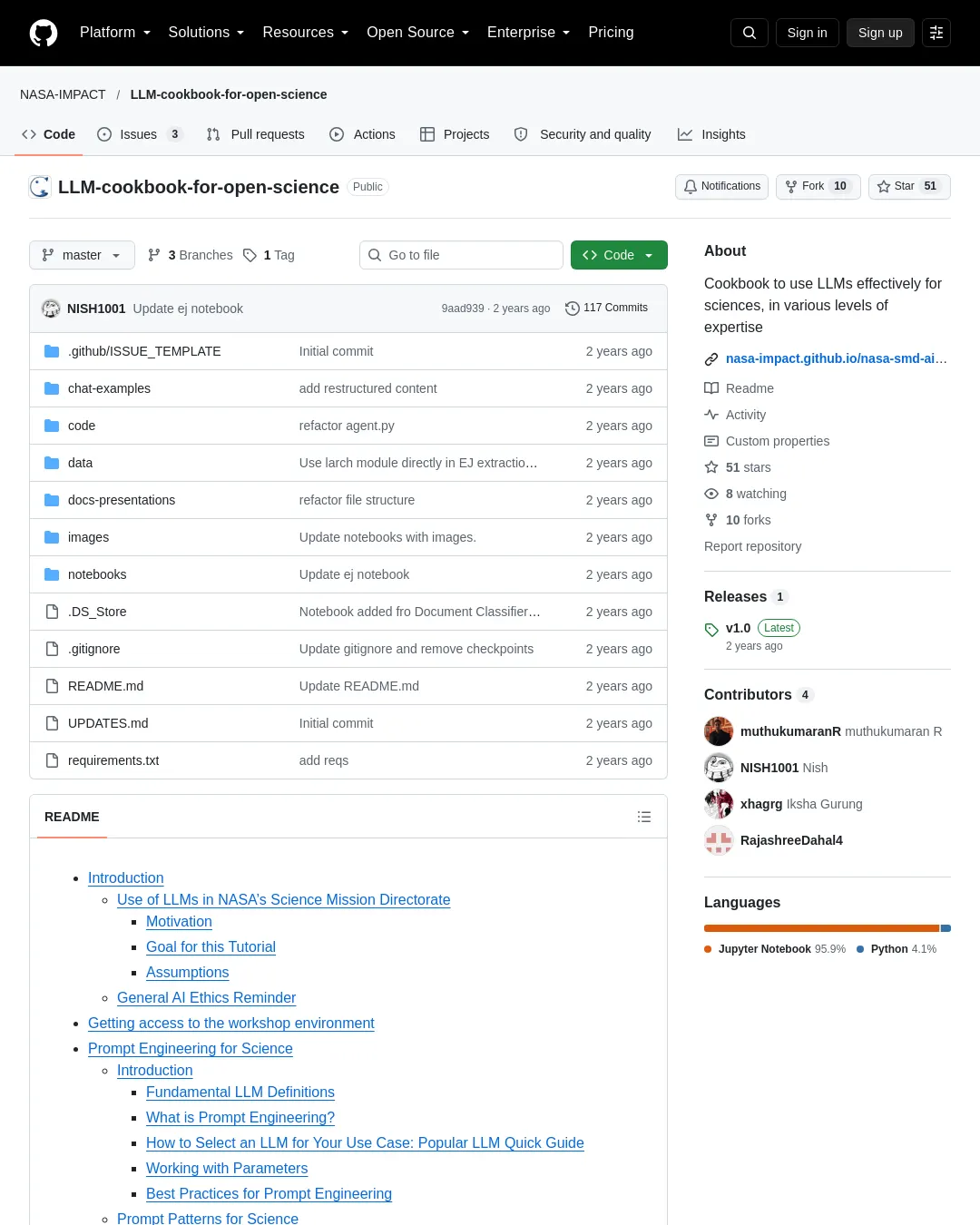Open the Latest v1.0 release badge
Image resolution: width=980 pixels, height=1225 pixels.
(x=779, y=628)
